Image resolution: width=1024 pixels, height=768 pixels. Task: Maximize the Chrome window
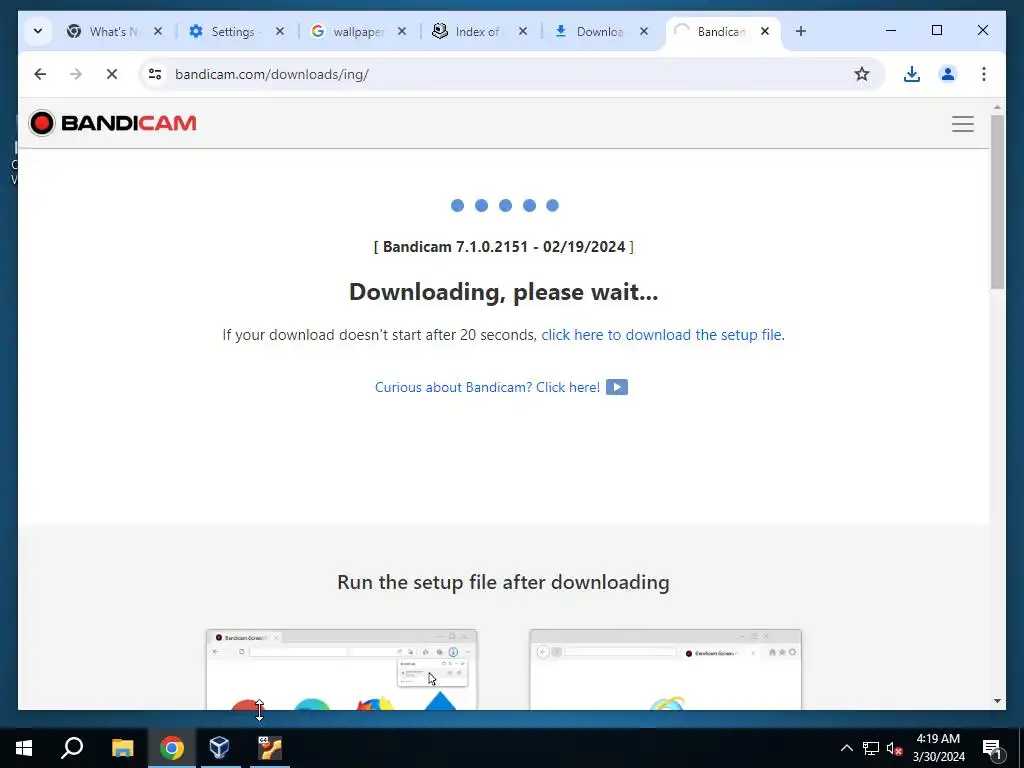pos(936,31)
